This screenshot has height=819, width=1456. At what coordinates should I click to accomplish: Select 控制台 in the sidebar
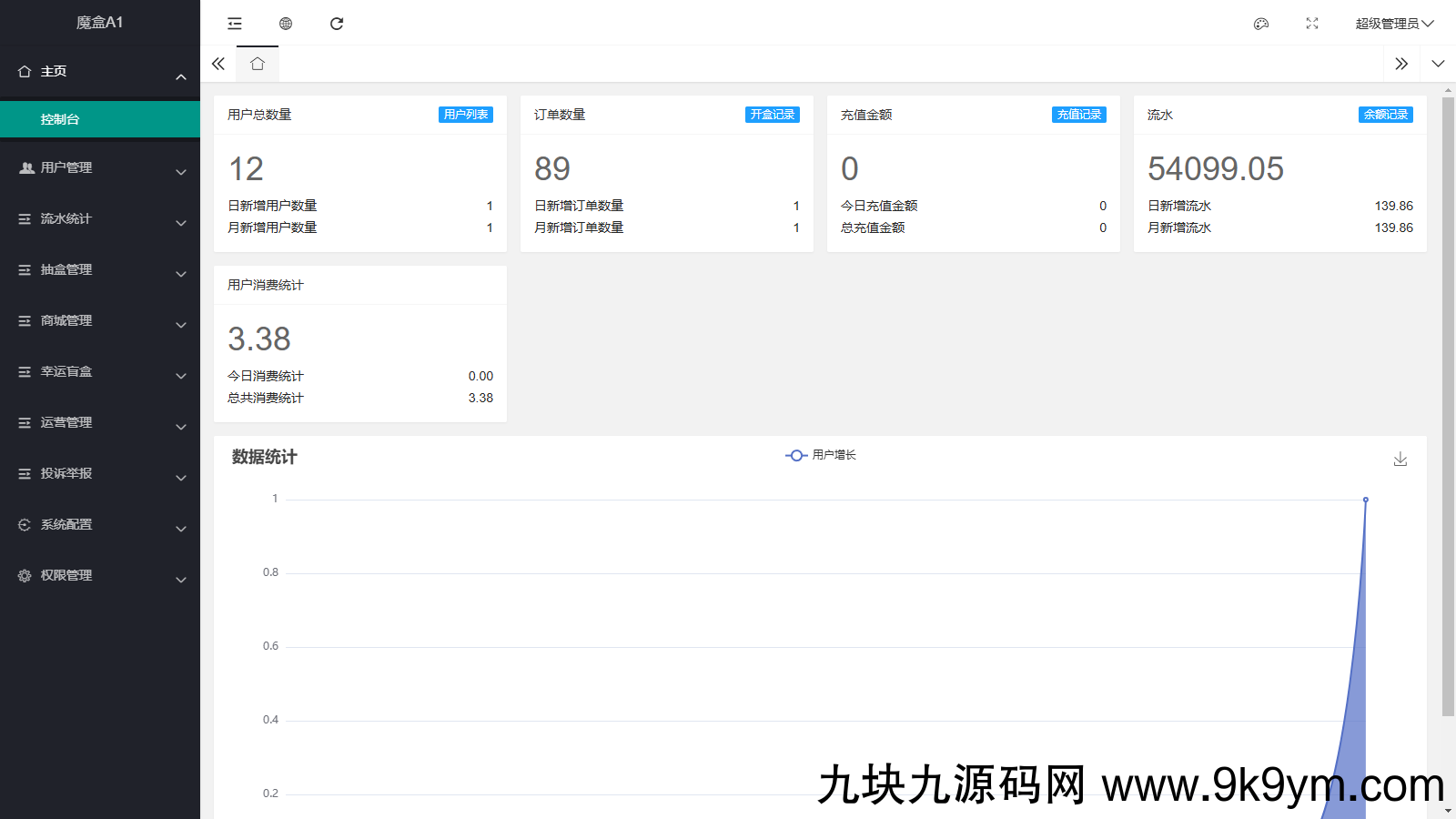point(100,119)
